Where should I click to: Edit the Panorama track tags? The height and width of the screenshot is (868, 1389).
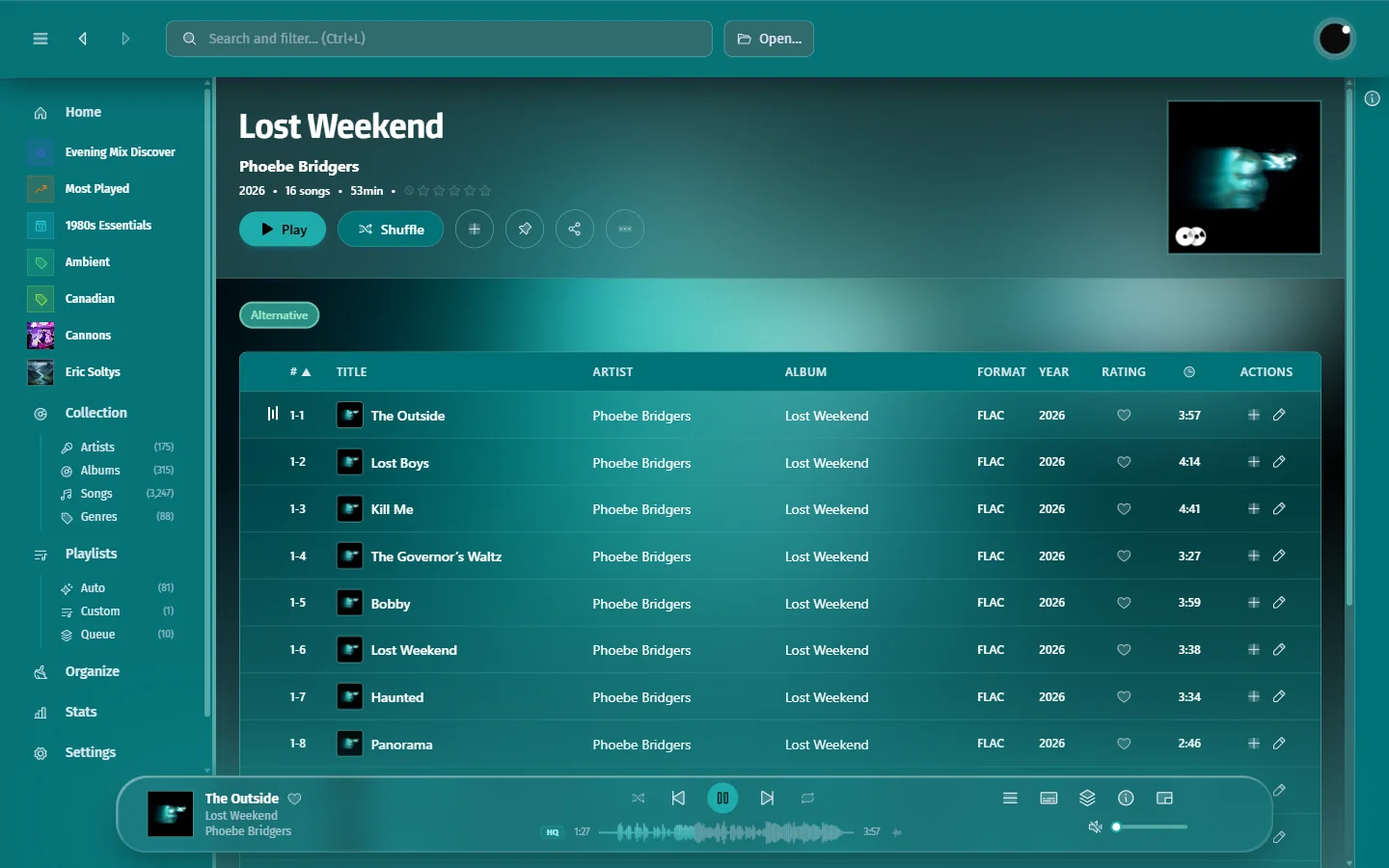tap(1279, 744)
